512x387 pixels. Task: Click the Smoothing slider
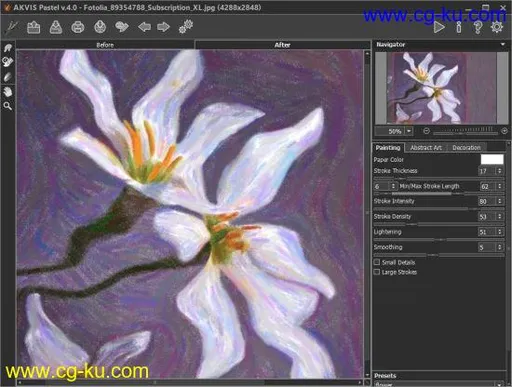(x=439, y=255)
